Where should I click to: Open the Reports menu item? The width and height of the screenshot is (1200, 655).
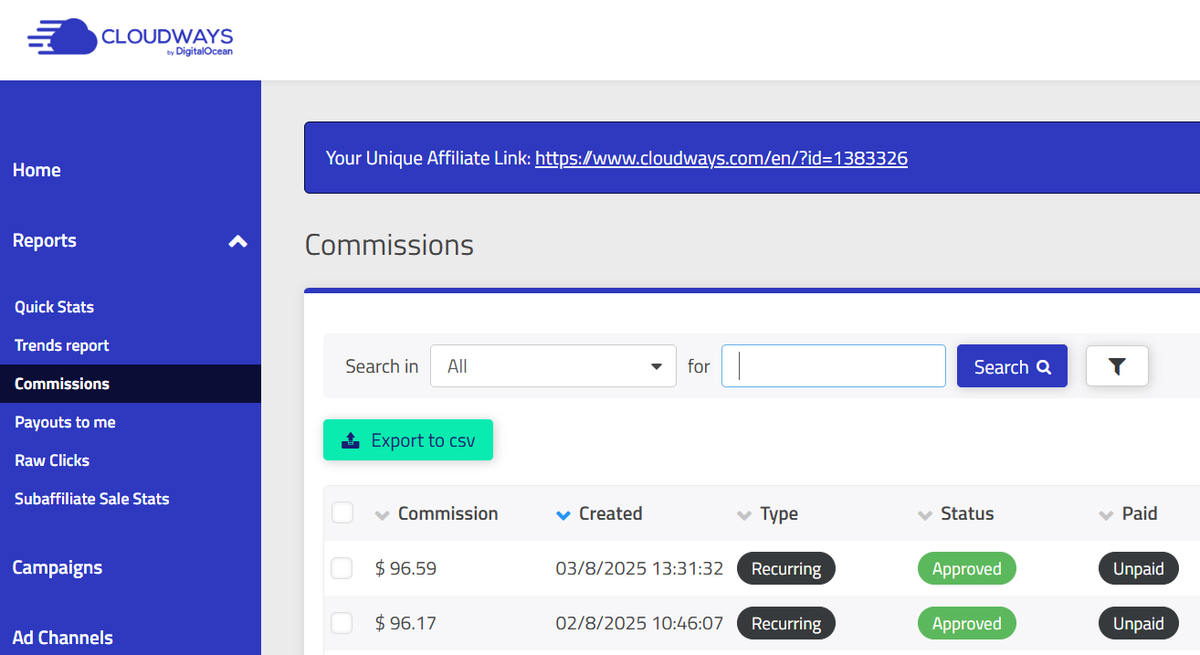click(x=44, y=241)
